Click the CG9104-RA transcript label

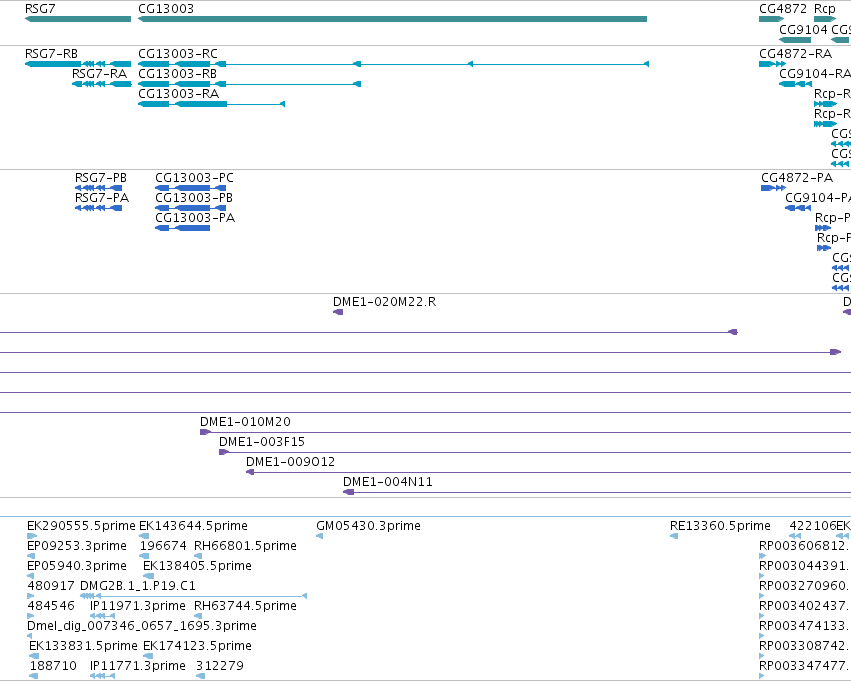tap(815, 74)
